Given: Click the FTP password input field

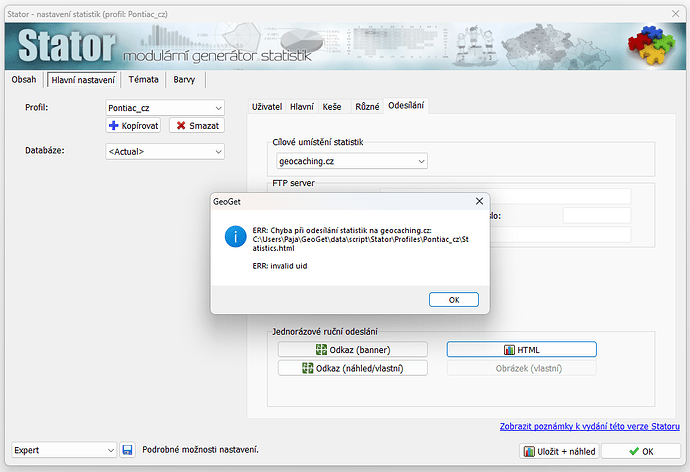Looking at the screenshot, I should coord(597,216).
